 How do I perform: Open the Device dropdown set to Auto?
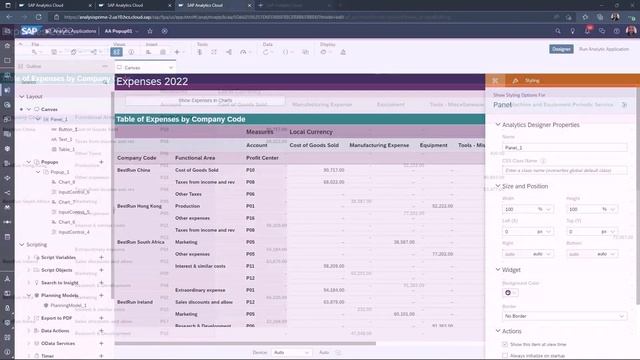click(291, 352)
